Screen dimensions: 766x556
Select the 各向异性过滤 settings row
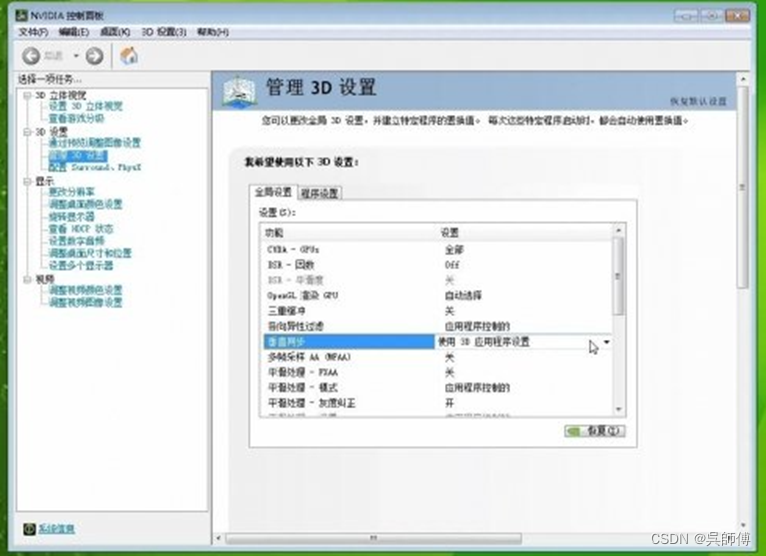(437, 326)
